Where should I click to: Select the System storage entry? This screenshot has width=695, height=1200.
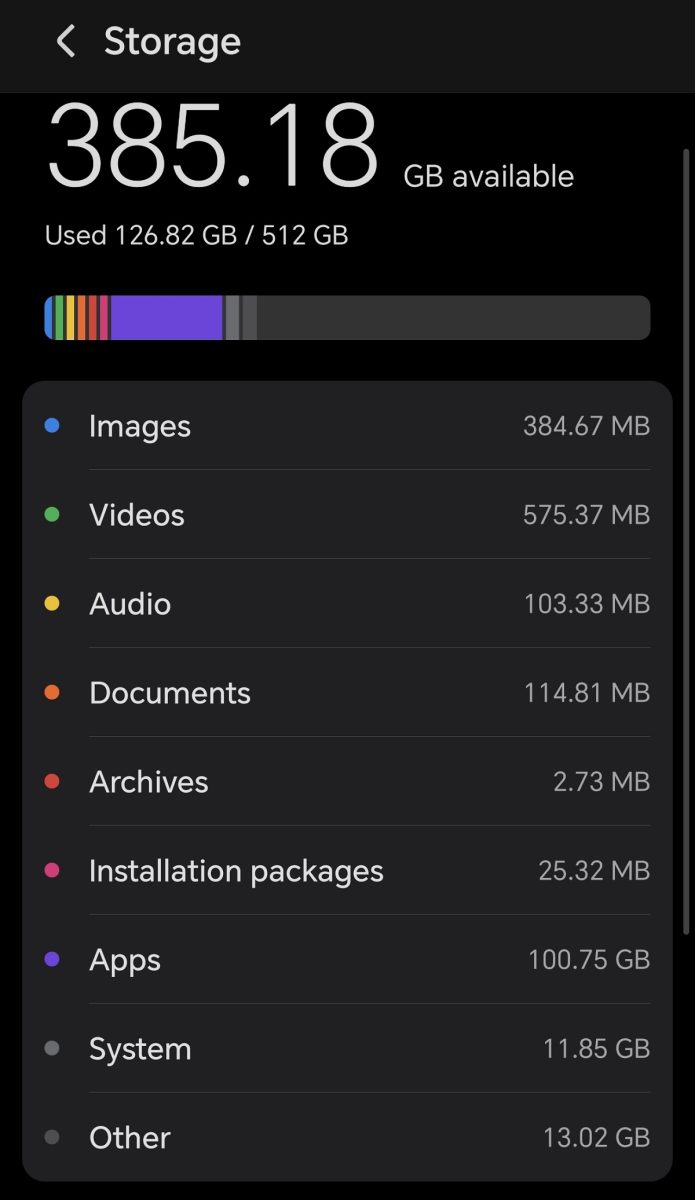pos(347,1049)
